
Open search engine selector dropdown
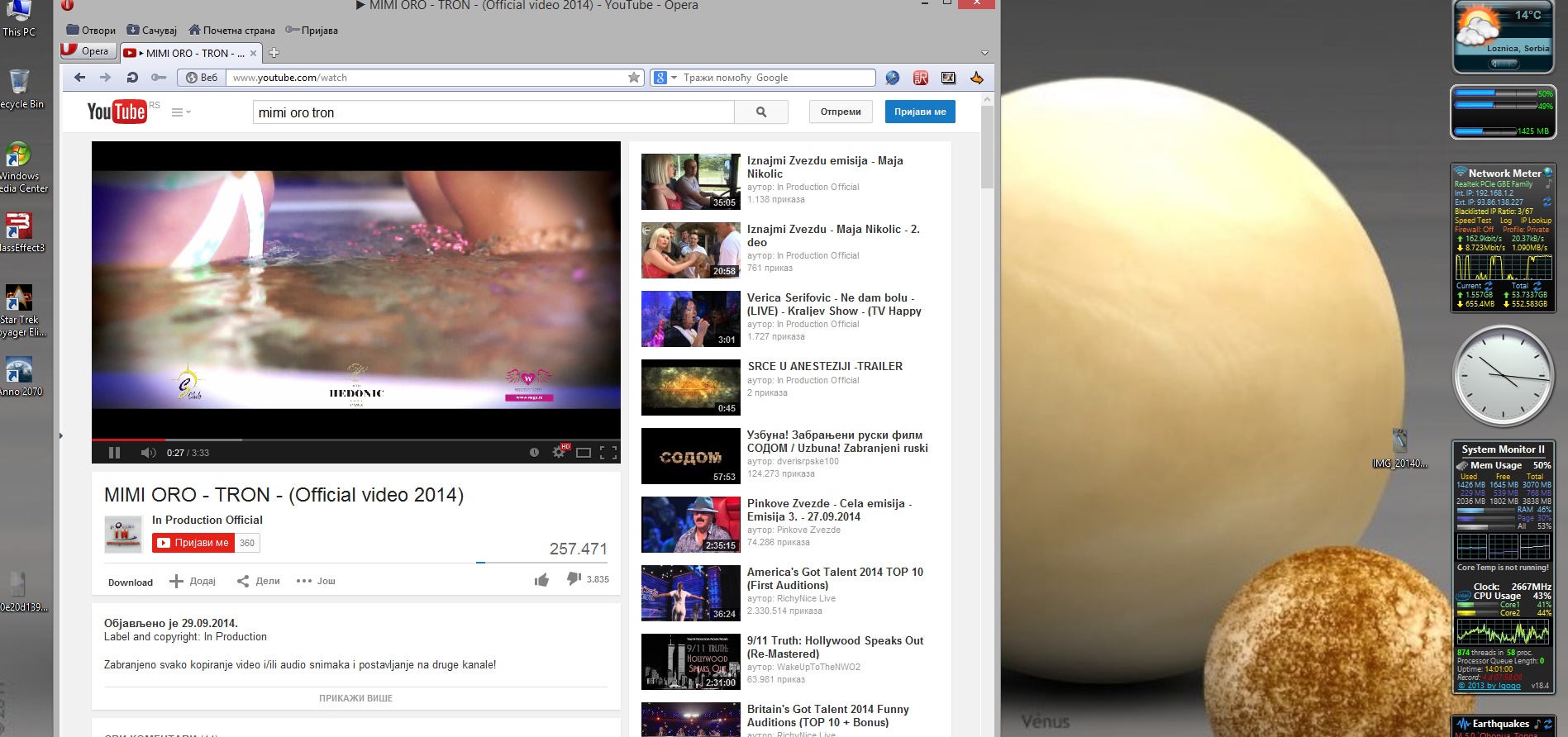(665, 78)
